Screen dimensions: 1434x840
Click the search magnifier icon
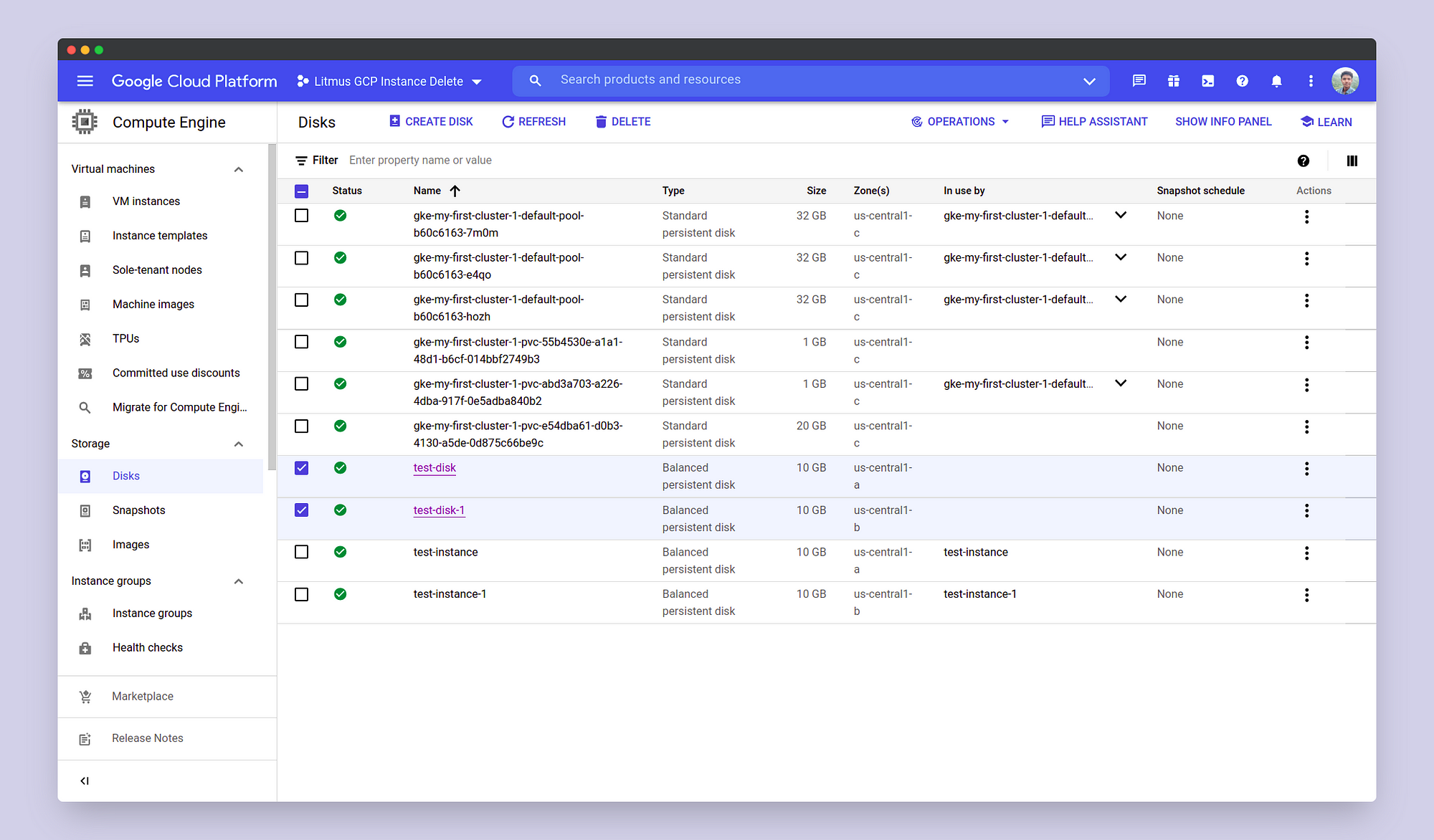point(535,81)
